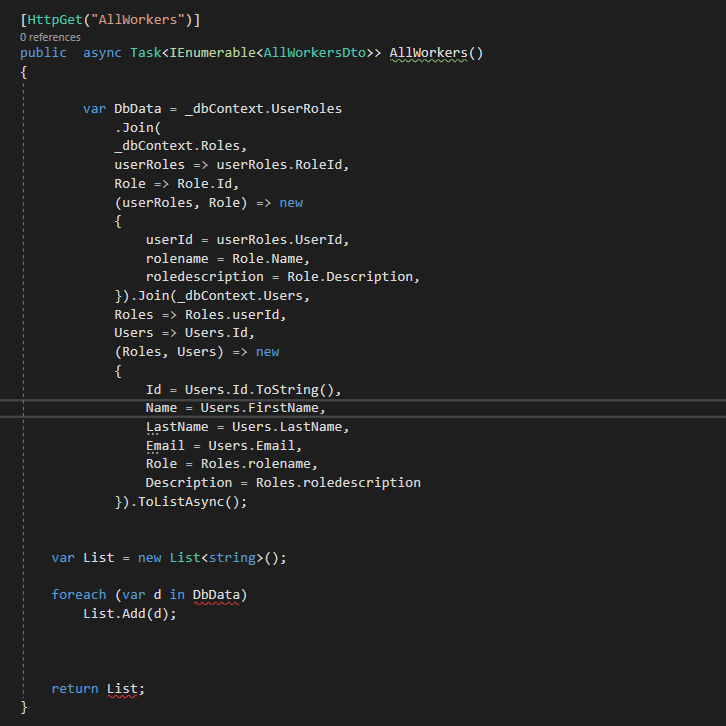Place cursor on the async keyword
The width and height of the screenshot is (726, 726).
[x=102, y=53]
